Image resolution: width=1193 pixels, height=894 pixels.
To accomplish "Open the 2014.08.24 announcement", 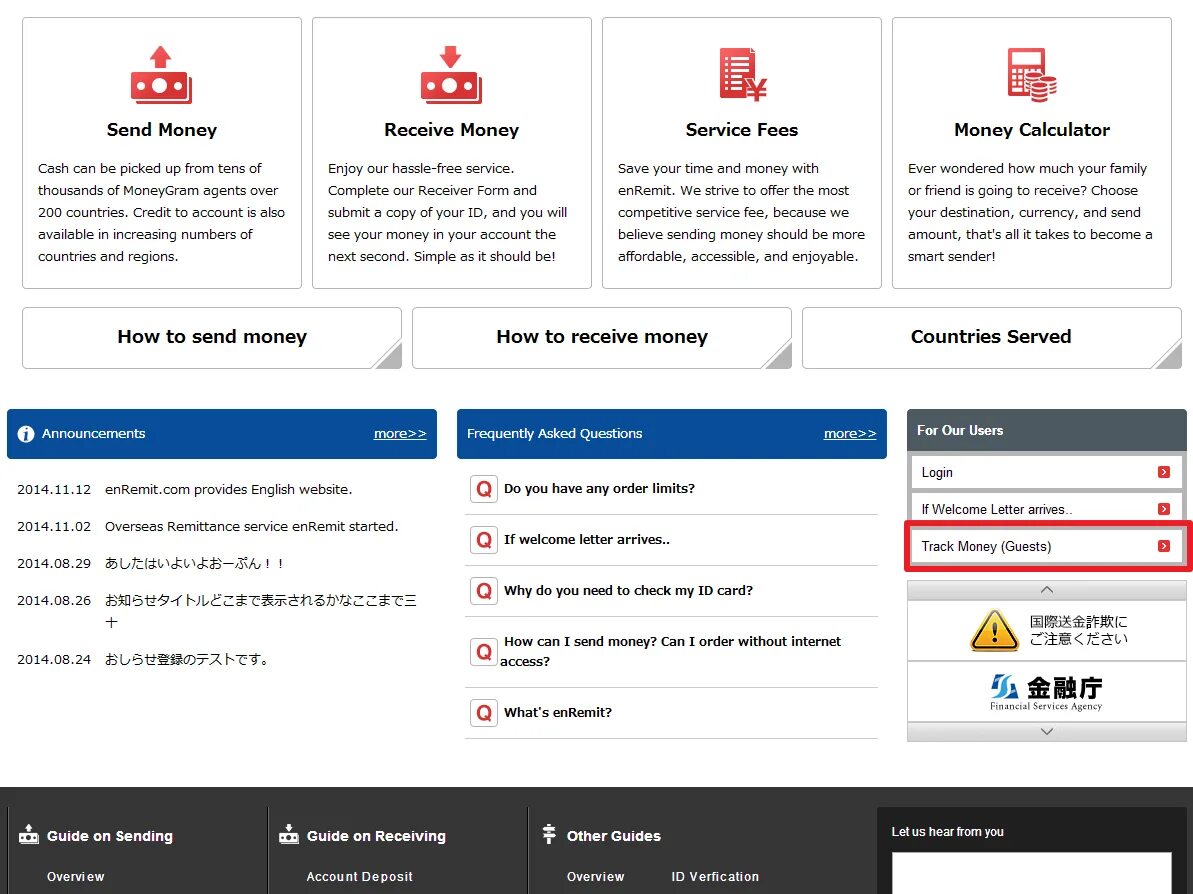I will coord(186,660).
